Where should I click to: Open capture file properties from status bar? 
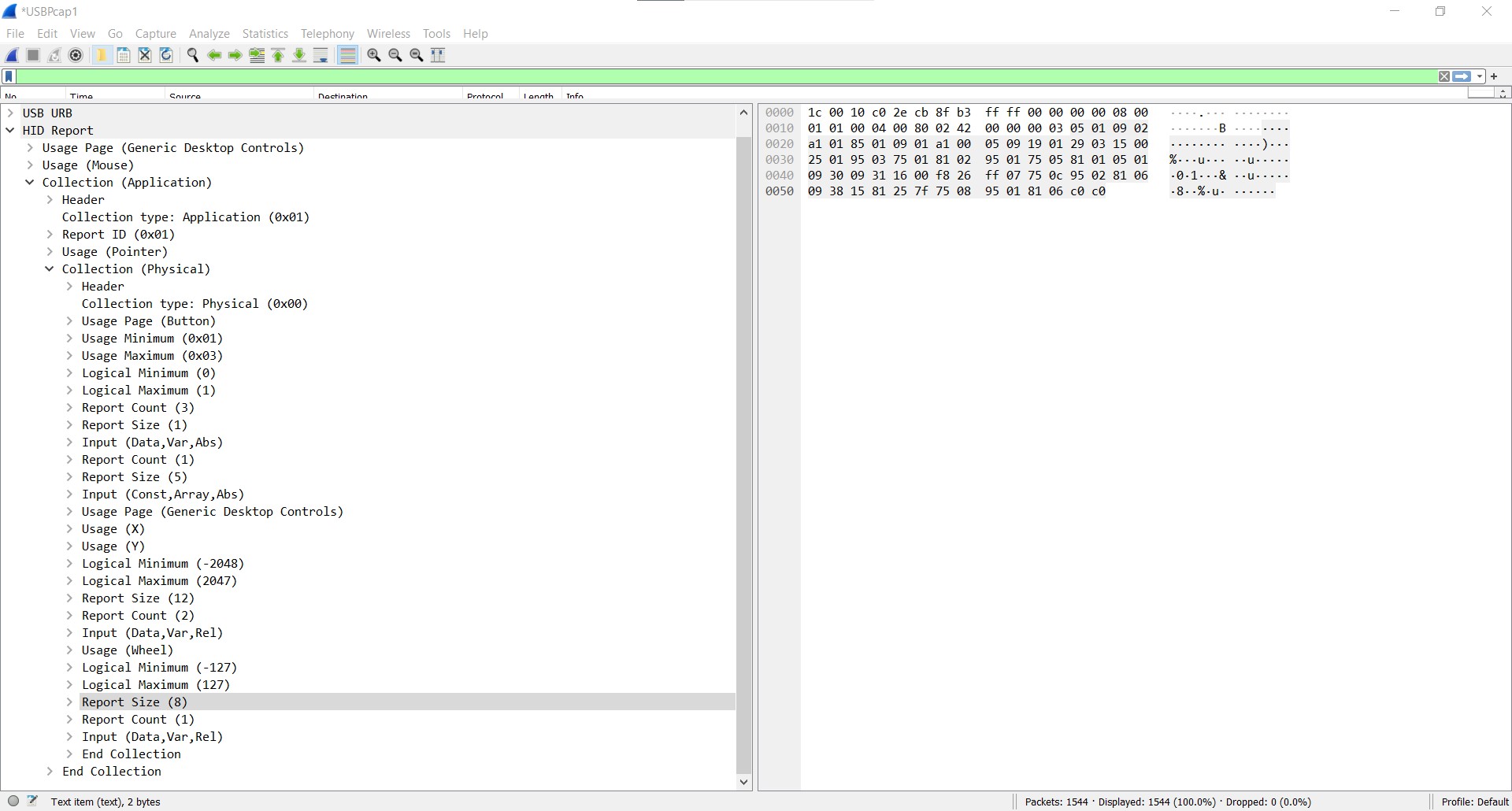coord(32,802)
